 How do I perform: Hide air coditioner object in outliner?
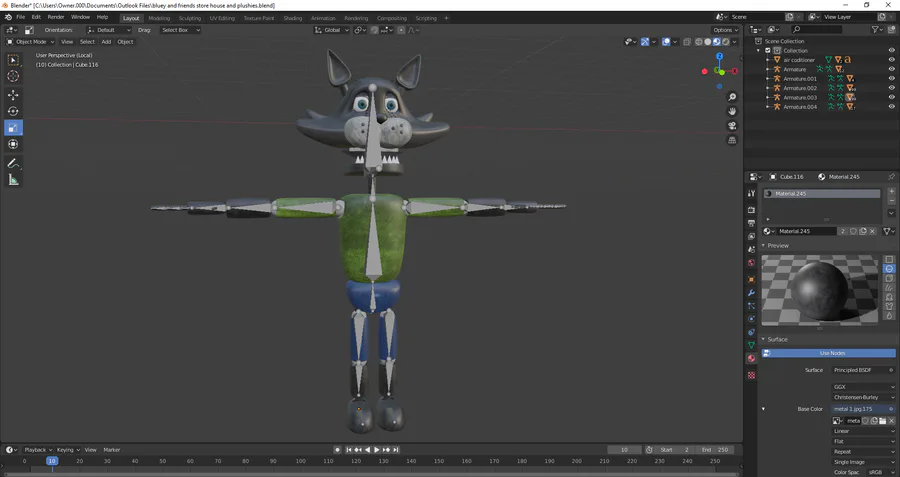click(891, 60)
